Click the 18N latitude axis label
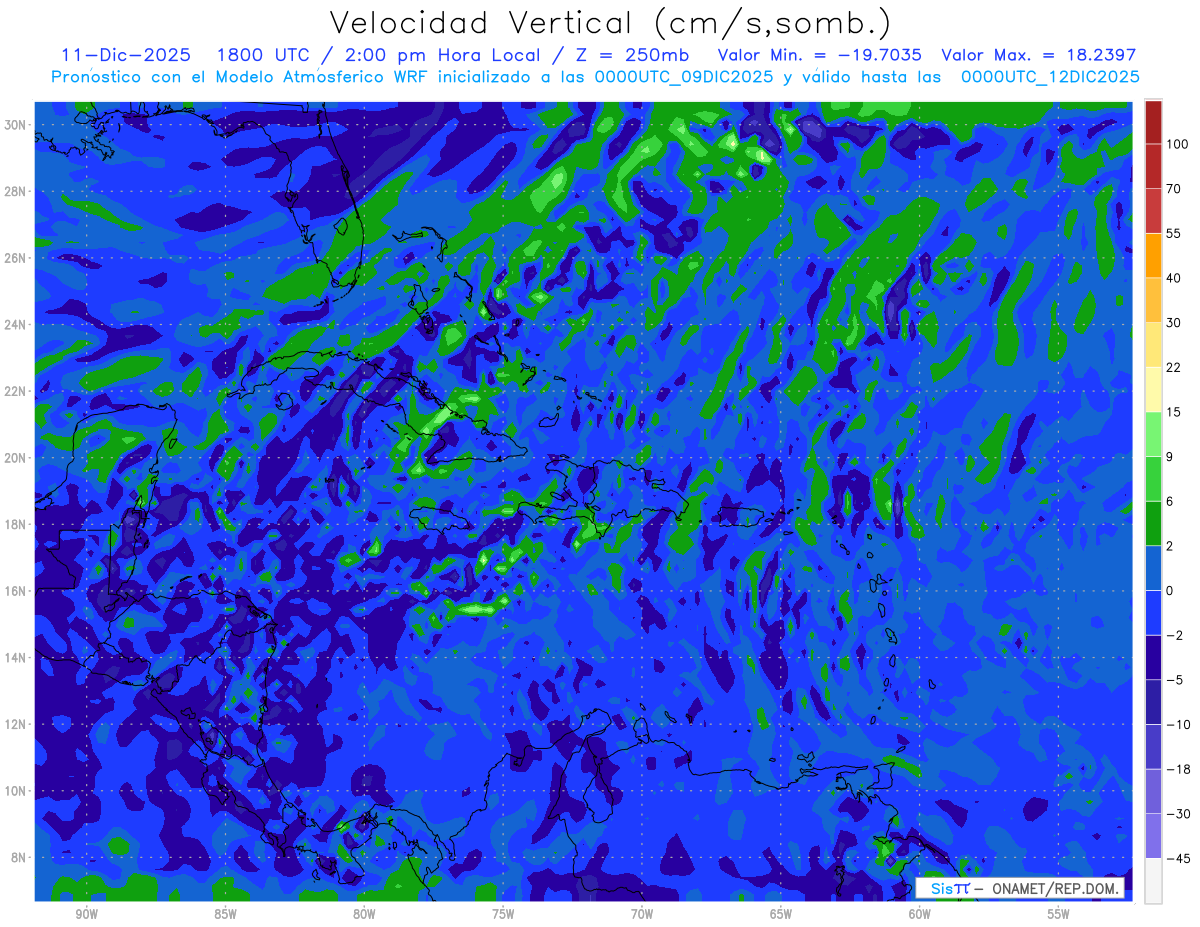Image resolution: width=1200 pixels, height=927 pixels. 17,524
